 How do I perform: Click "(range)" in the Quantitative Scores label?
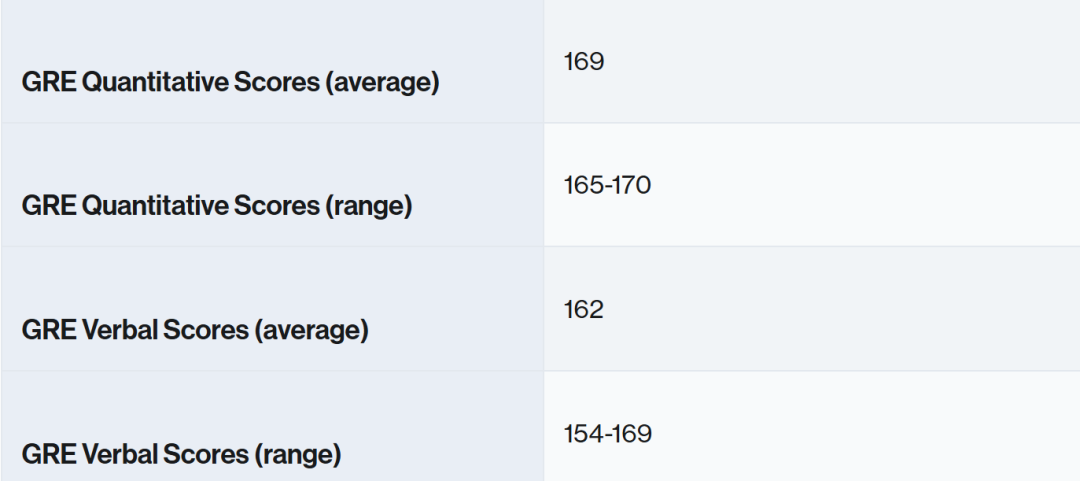pyautogui.click(x=368, y=206)
